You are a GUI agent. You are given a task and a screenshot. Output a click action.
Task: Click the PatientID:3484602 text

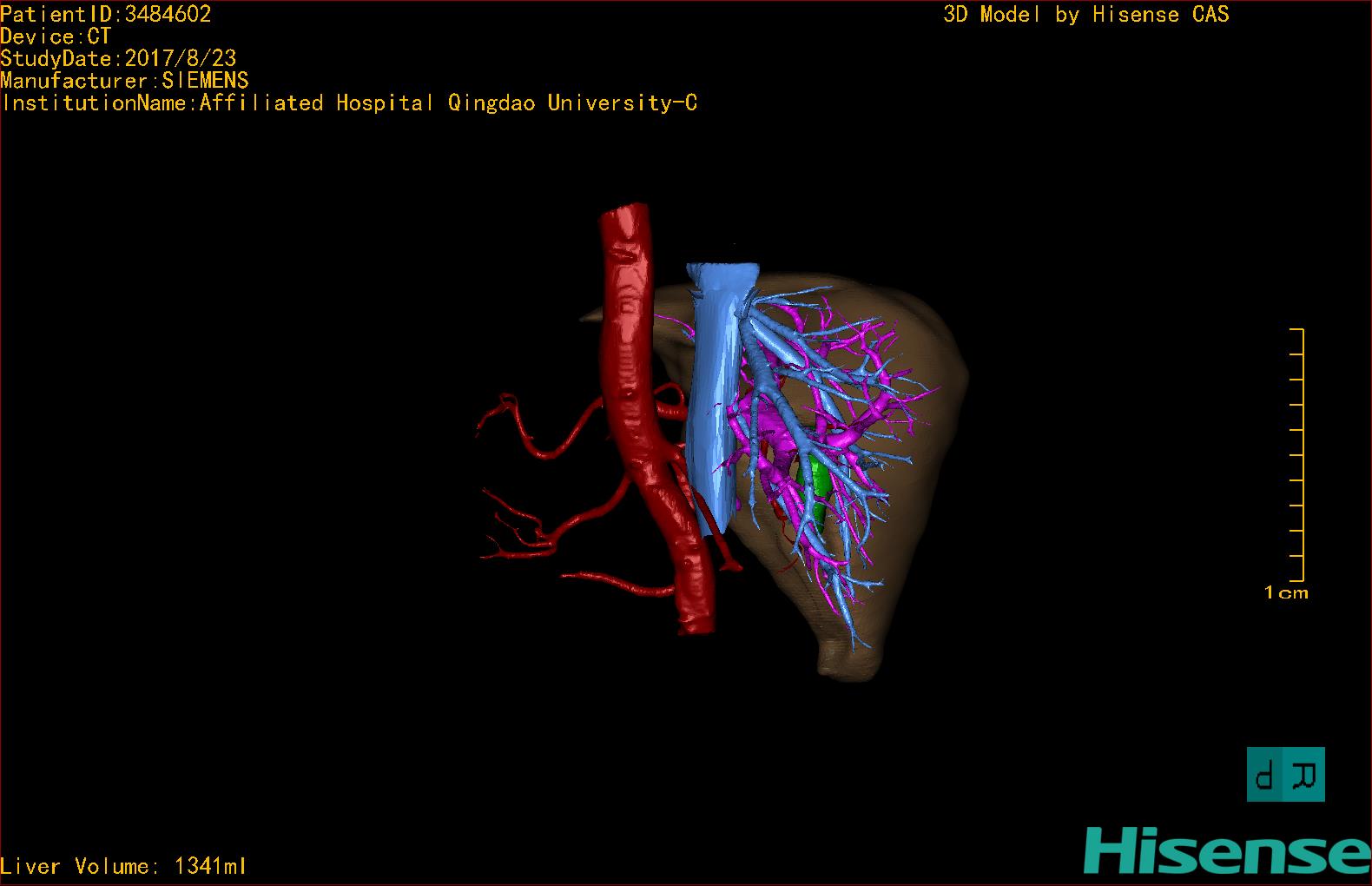(x=106, y=14)
